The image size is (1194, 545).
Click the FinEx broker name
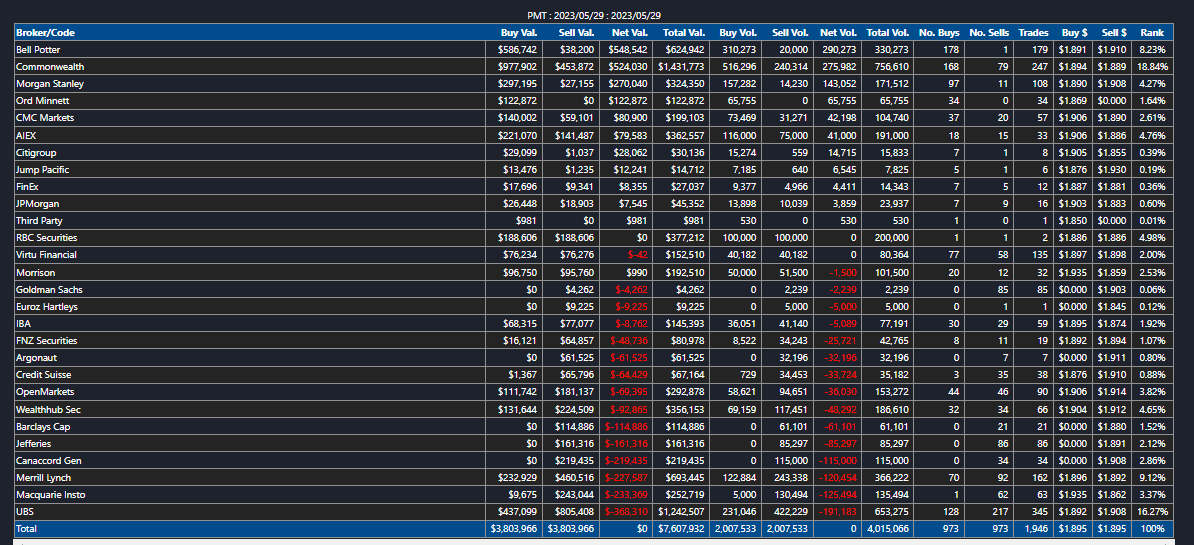click(x=28, y=186)
